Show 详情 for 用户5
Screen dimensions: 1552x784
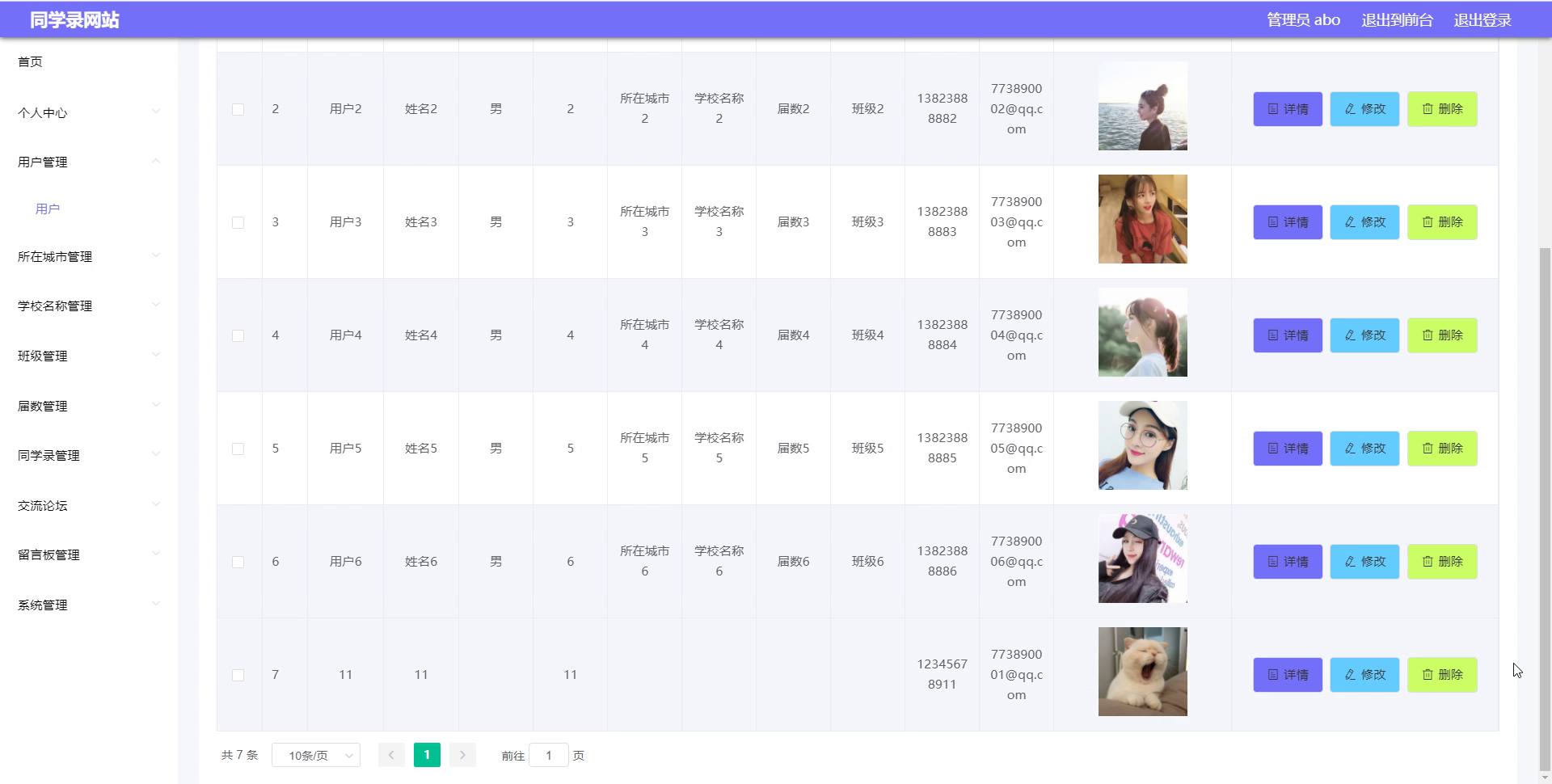pos(1288,449)
